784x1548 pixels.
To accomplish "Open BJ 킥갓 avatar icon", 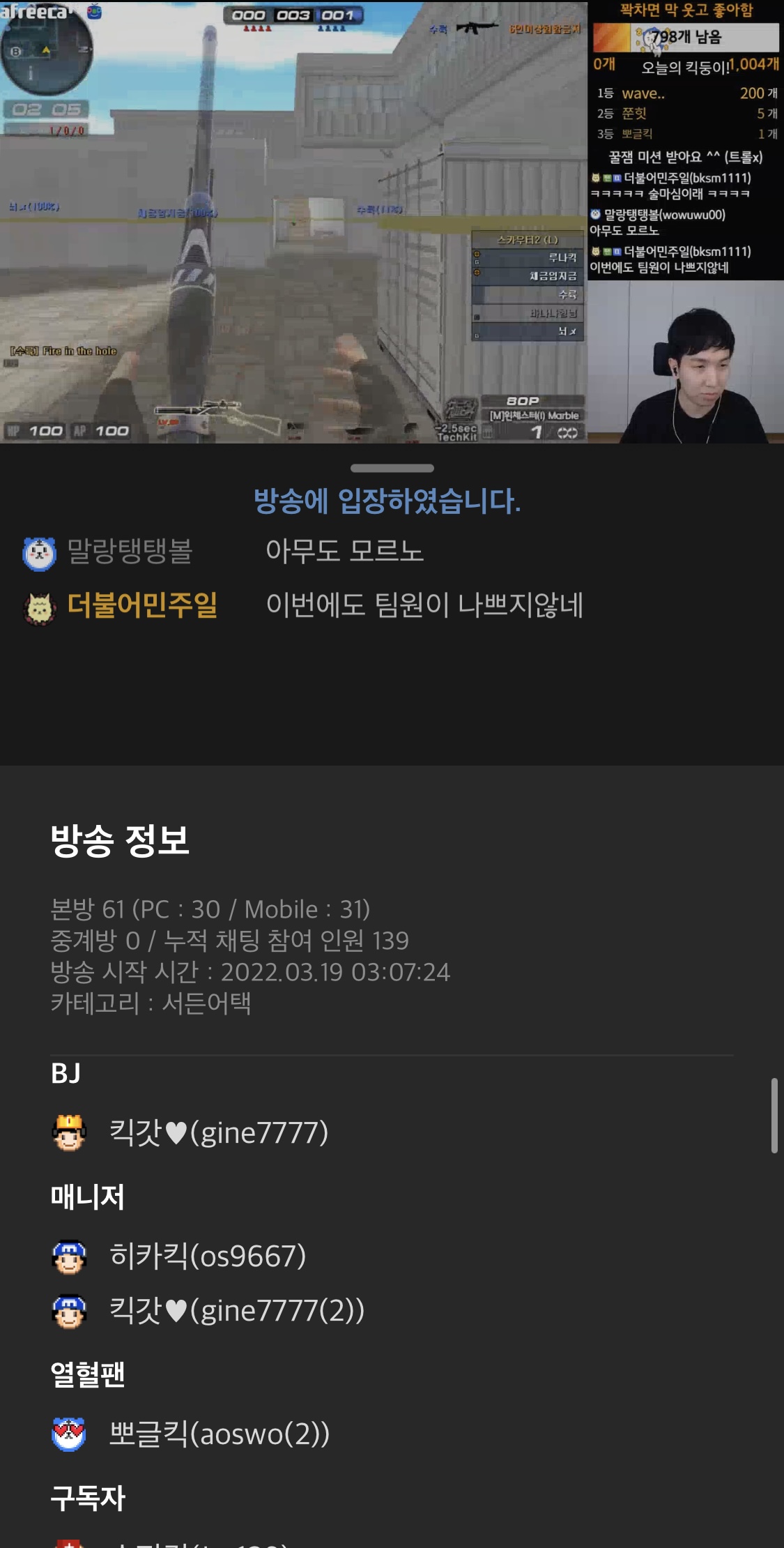I will 69,1132.
